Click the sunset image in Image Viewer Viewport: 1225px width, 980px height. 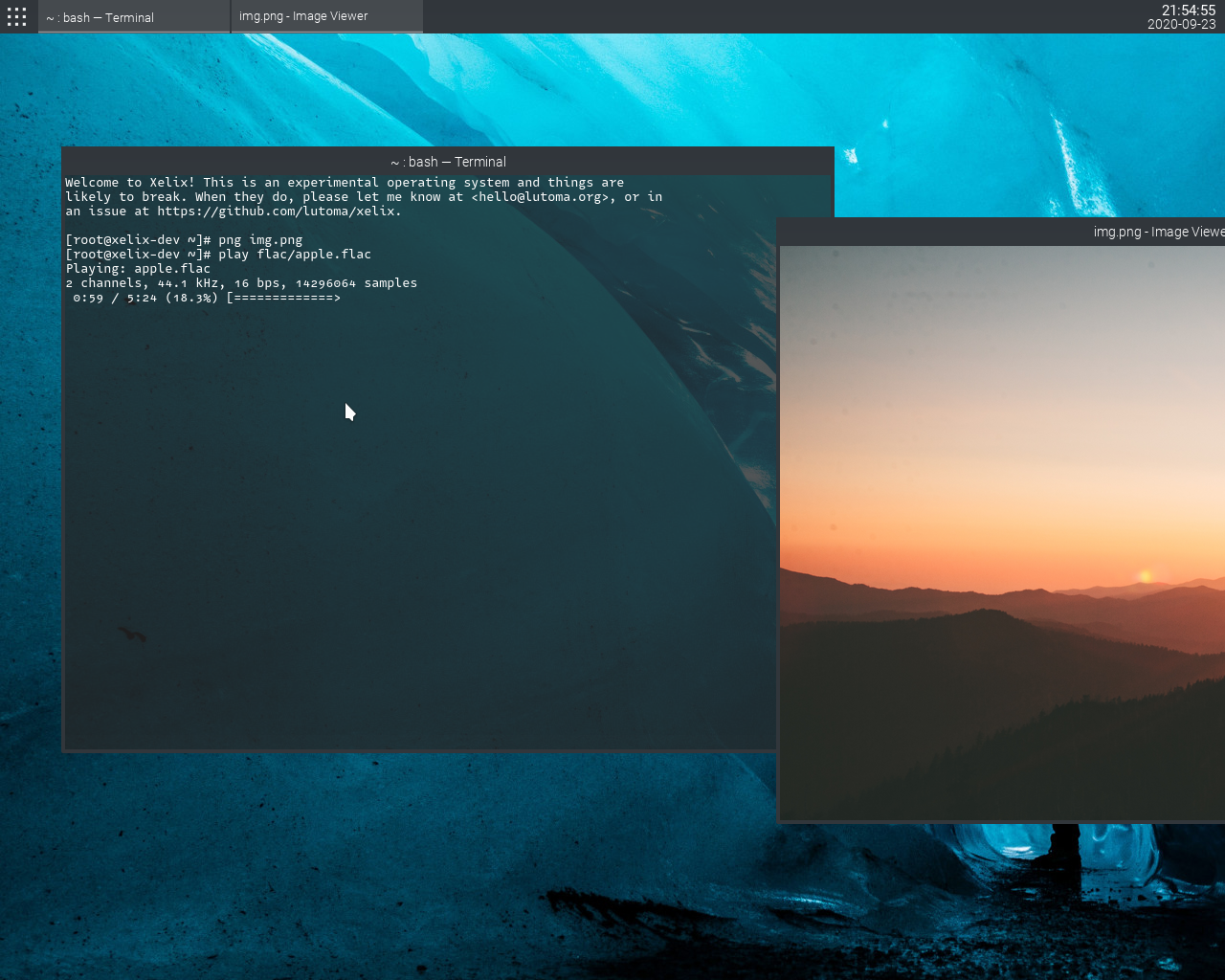1002,533
